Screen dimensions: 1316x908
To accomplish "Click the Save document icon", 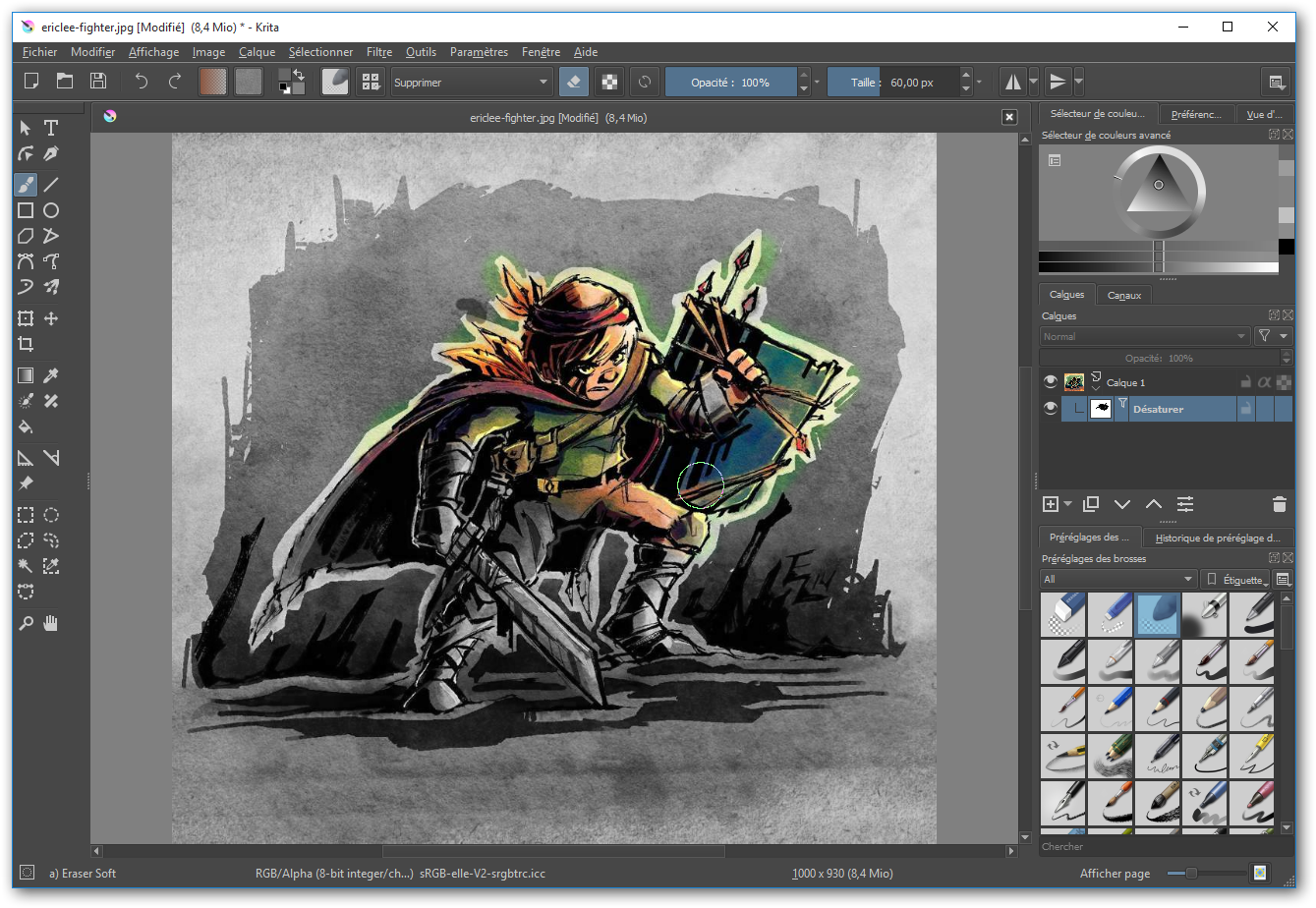I will 98,82.
